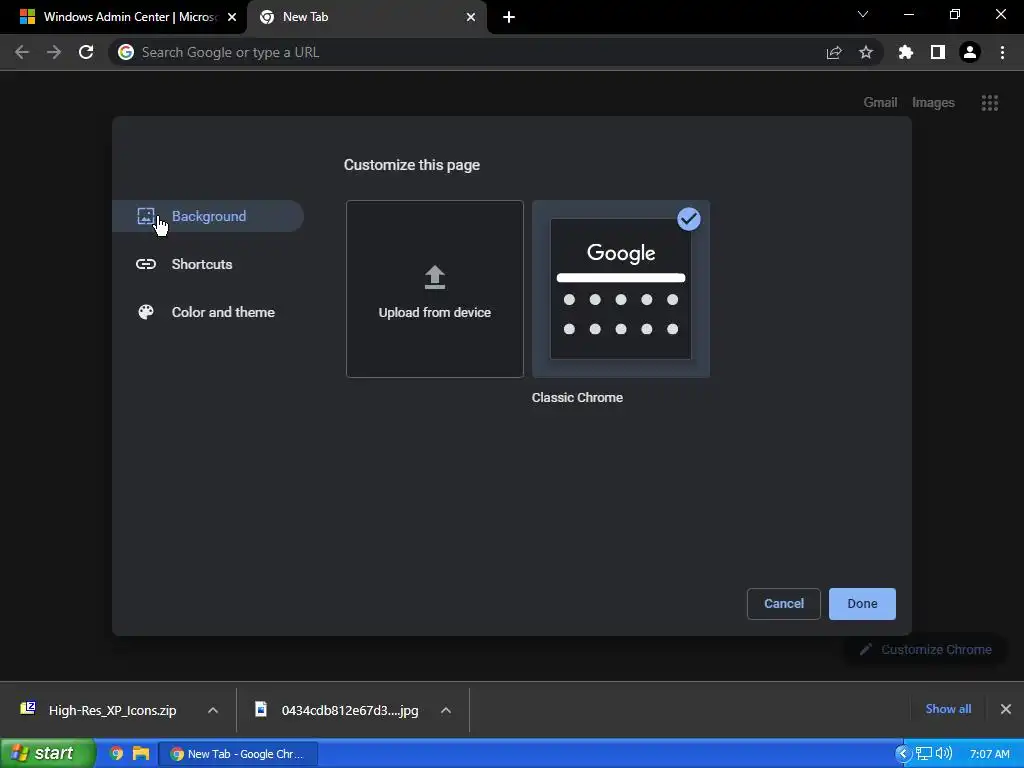Click the browser back arrow
The height and width of the screenshot is (768, 1024).
click(22, 52)
